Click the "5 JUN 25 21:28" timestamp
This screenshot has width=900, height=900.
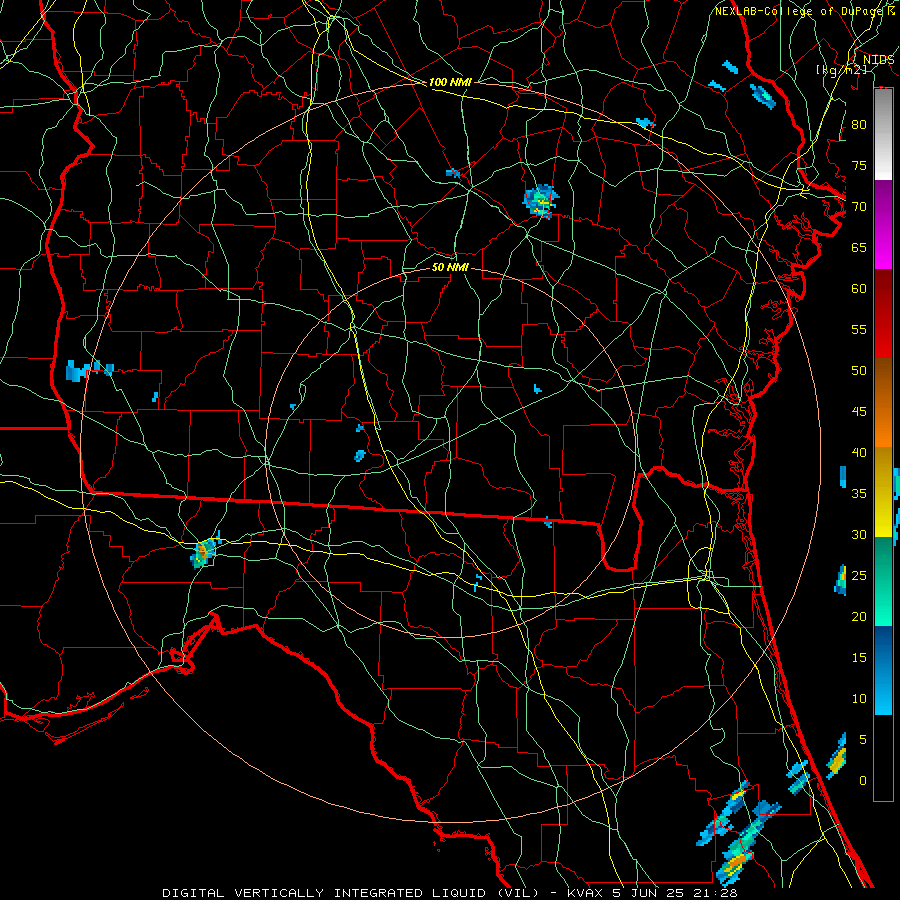point(675,893)
